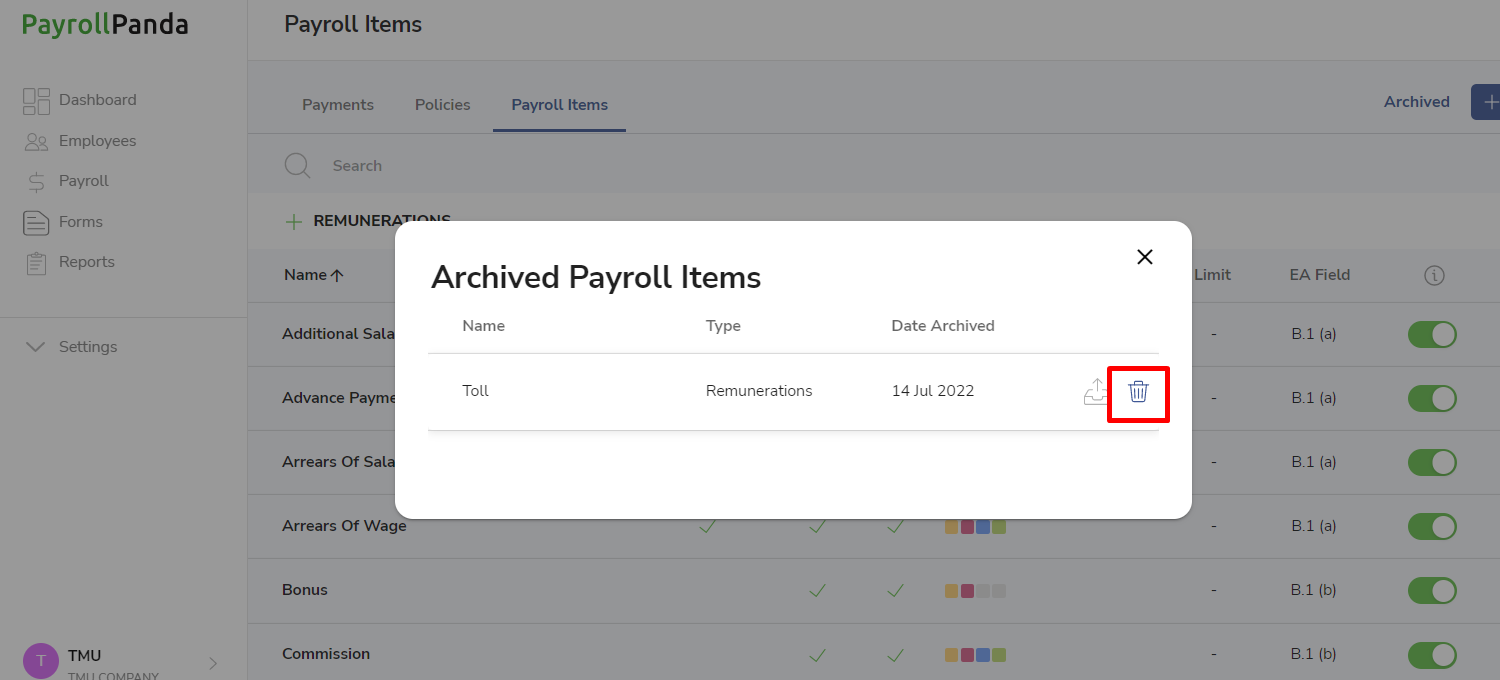1500x680 pixels.
Task: Toggle the Arrears Of Salary row switch
Action: pos(1432,462)
